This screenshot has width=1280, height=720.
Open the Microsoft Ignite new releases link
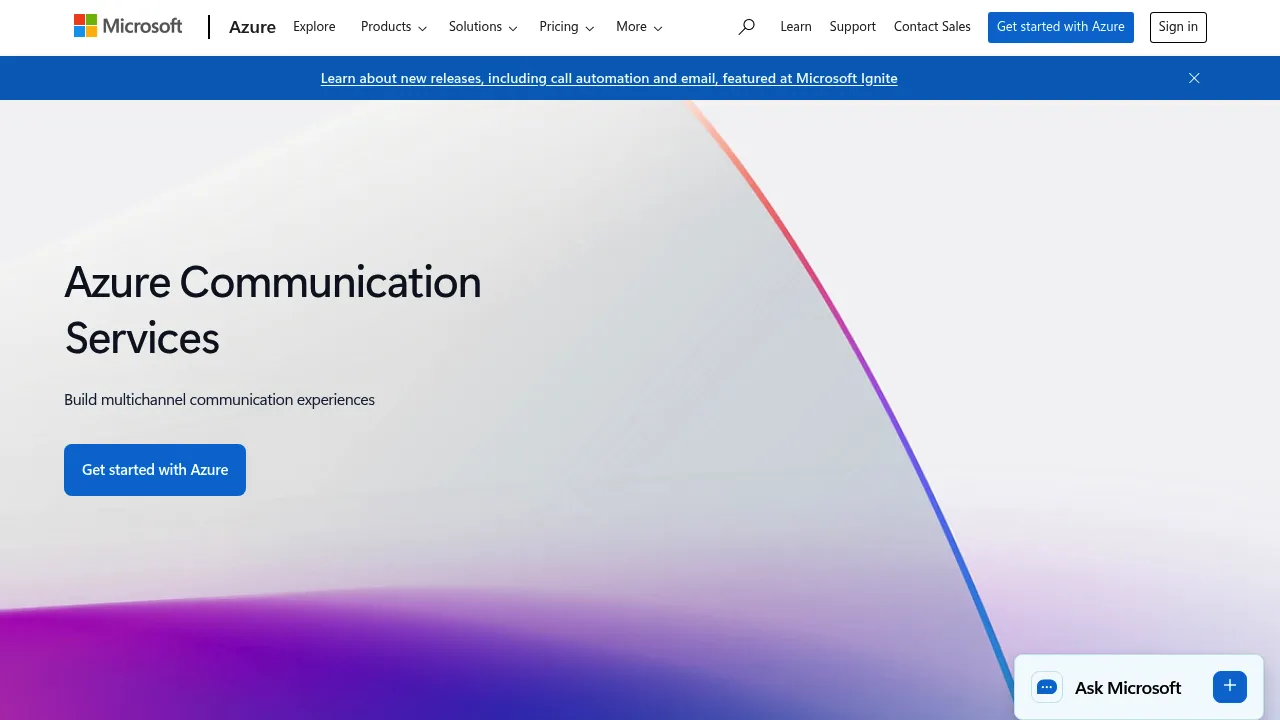[609, 78]
